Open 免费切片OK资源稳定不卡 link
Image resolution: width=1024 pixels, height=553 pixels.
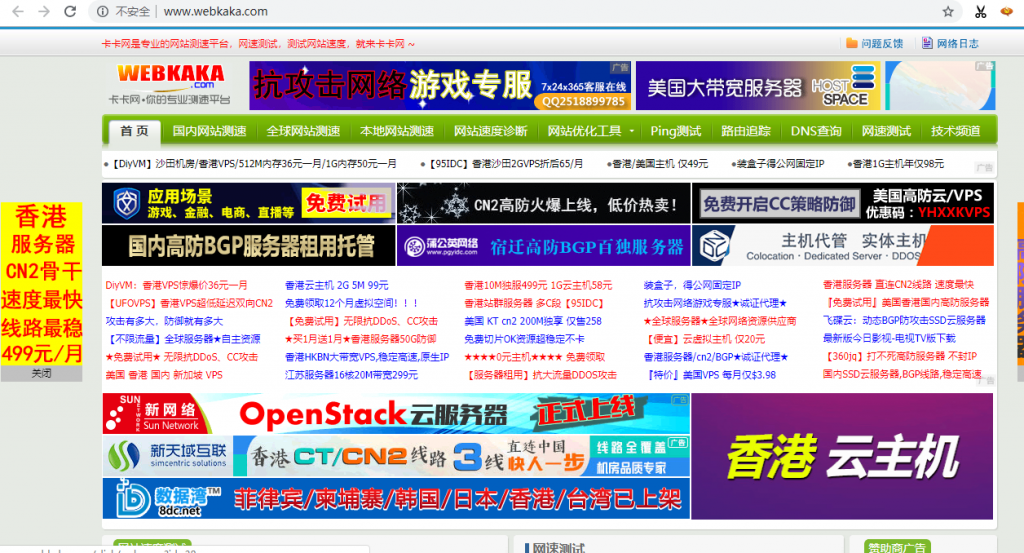(524, 339)
